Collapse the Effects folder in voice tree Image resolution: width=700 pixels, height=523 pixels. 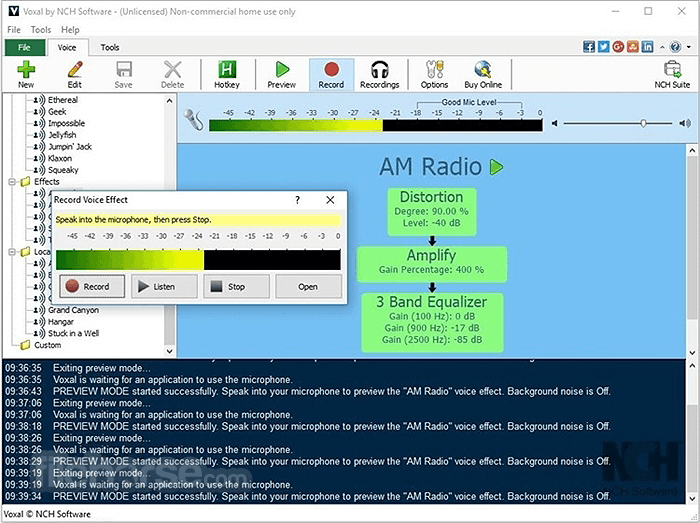pyautogui.click(x=12, y=182)
